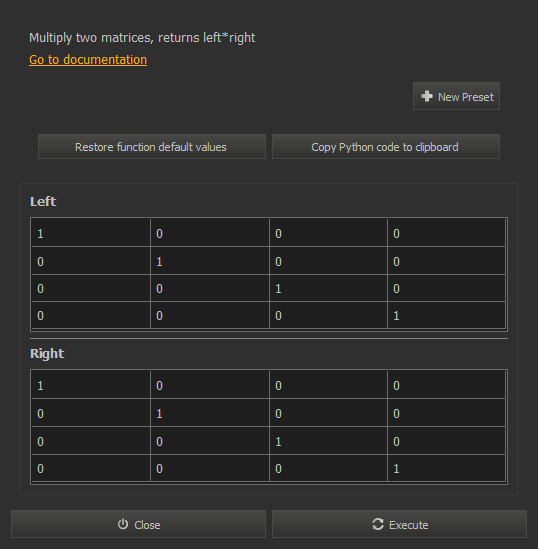
Task: Select Left matrix last row first cell
Action: pos(91,315)
